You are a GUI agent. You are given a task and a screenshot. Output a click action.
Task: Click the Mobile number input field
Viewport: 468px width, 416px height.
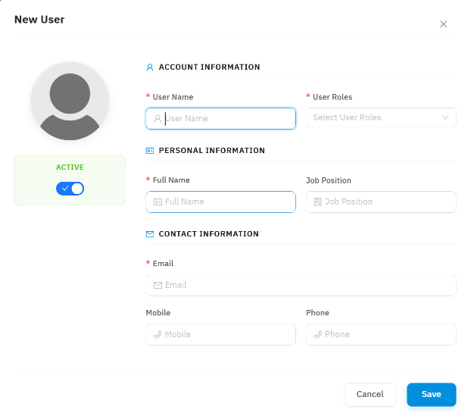(x=221, y=334)
